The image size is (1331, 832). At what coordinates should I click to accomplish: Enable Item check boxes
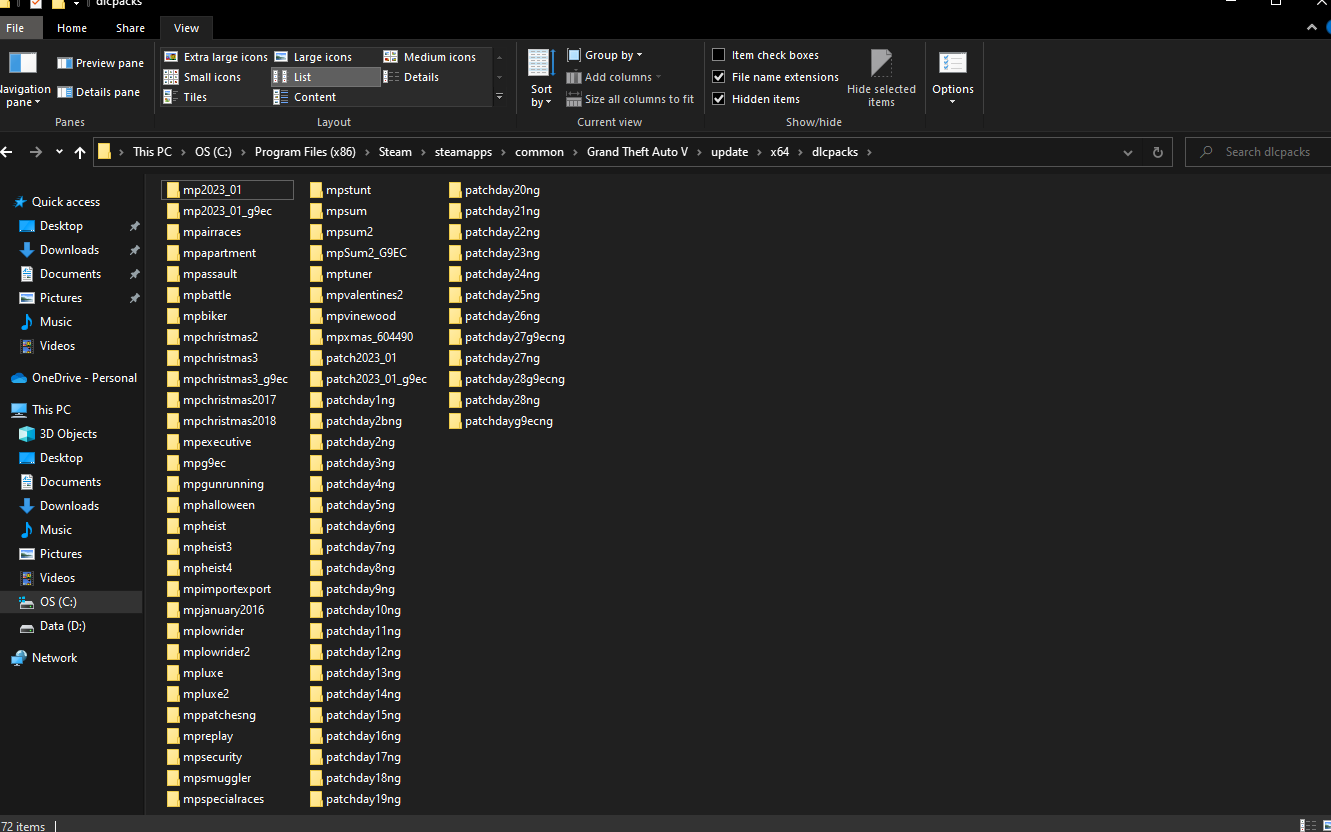pos(718,55)
